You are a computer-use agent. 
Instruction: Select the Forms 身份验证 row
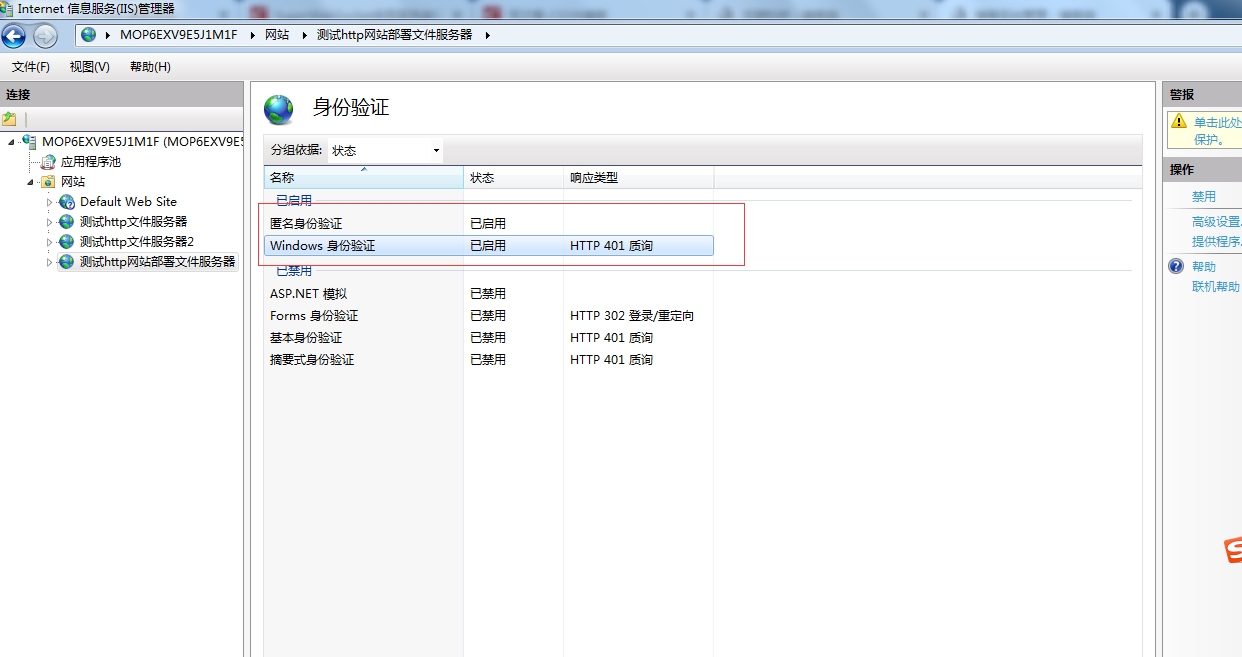tap(314, 316)
